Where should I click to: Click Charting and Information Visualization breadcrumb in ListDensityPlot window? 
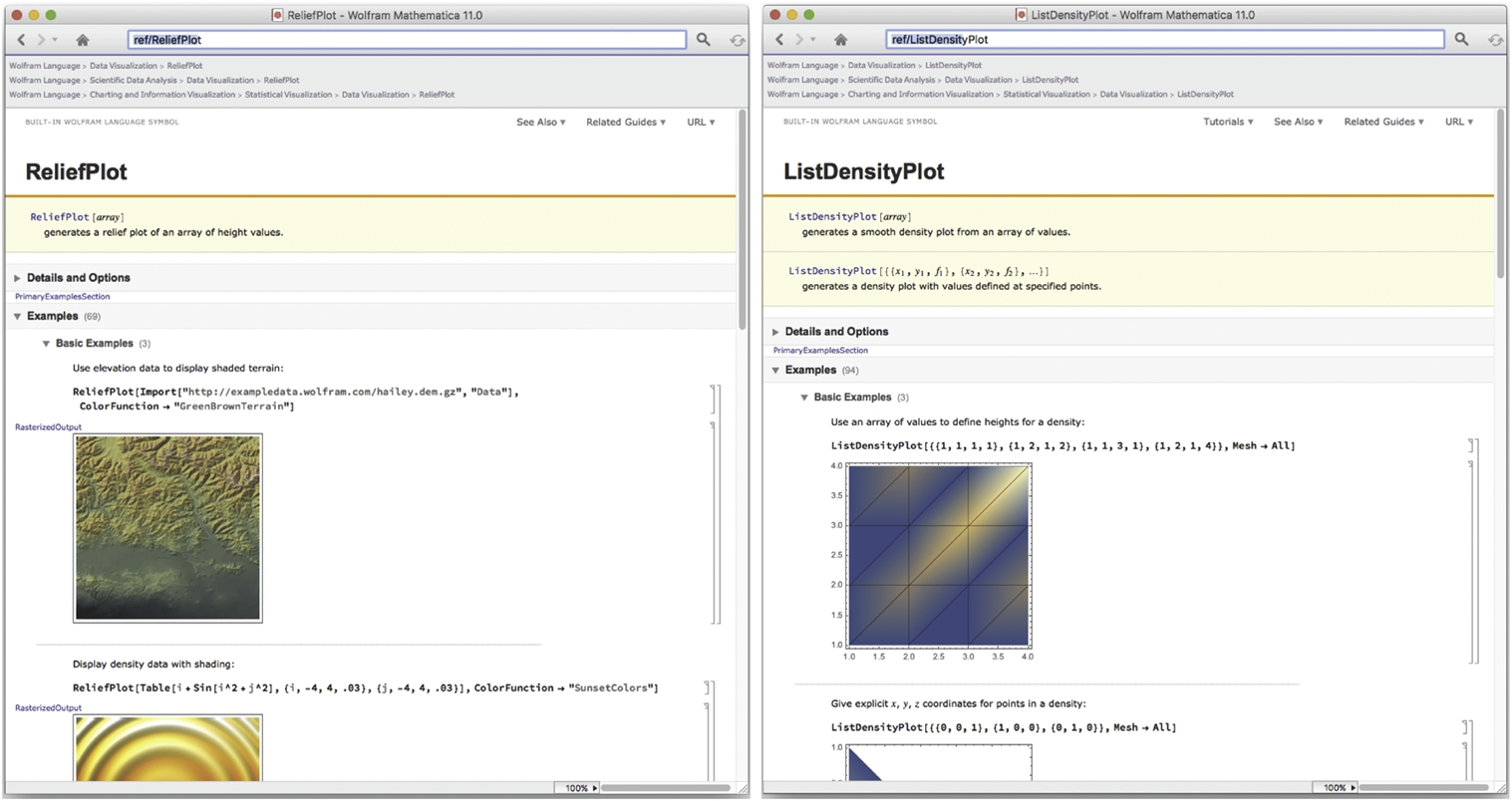pos(921,95)
